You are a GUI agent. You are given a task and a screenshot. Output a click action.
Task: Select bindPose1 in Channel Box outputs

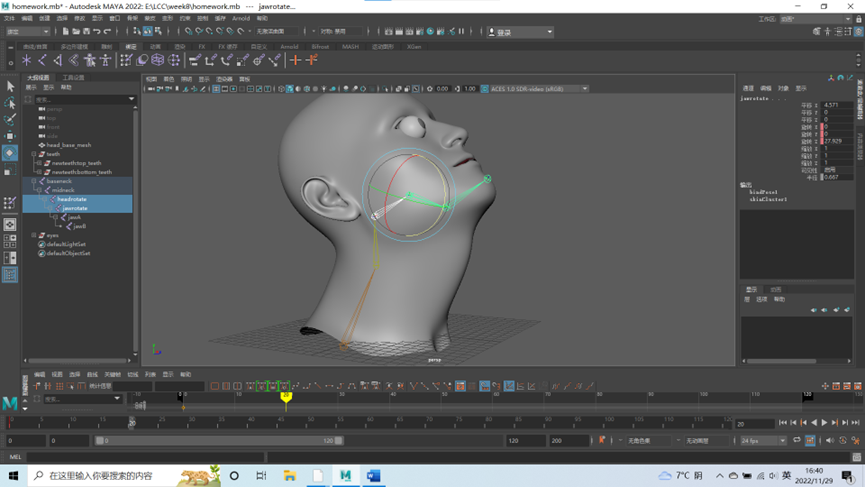click(763, 192)
